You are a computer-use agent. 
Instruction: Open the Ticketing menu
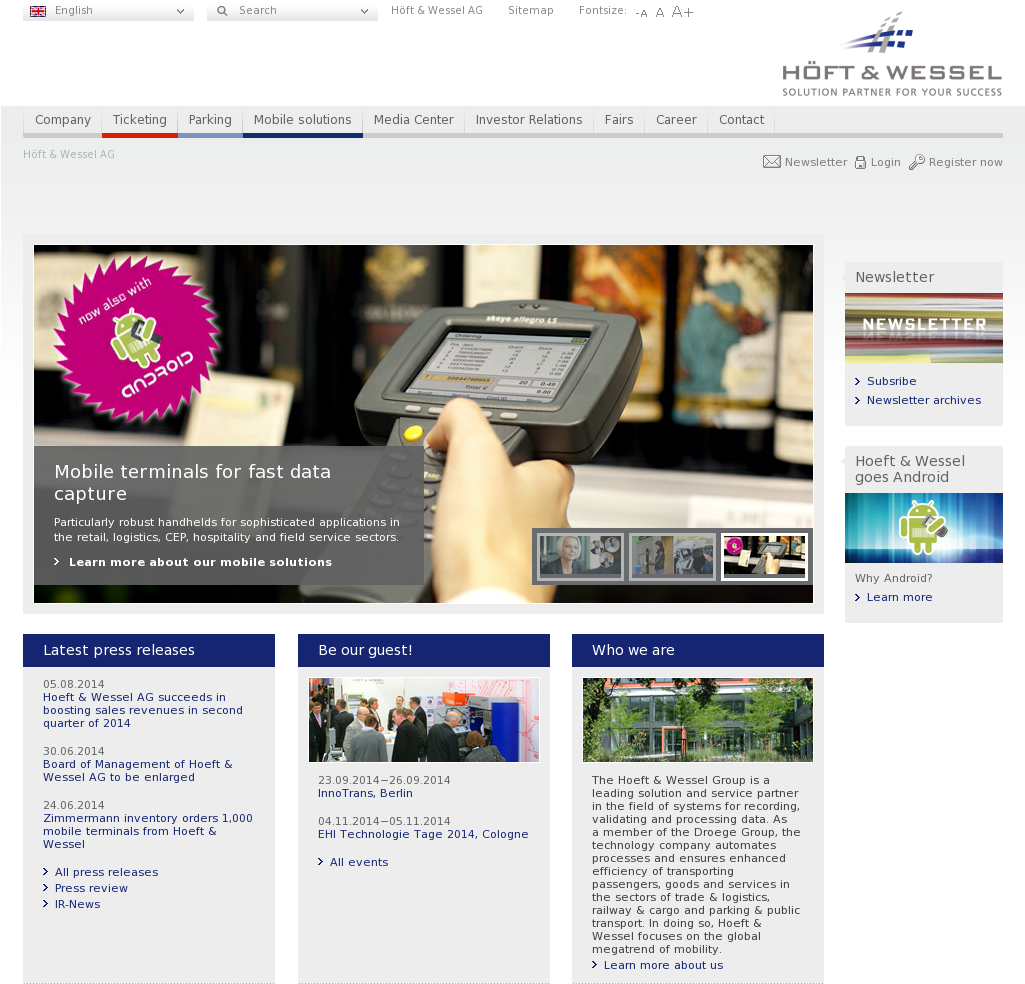139,120
